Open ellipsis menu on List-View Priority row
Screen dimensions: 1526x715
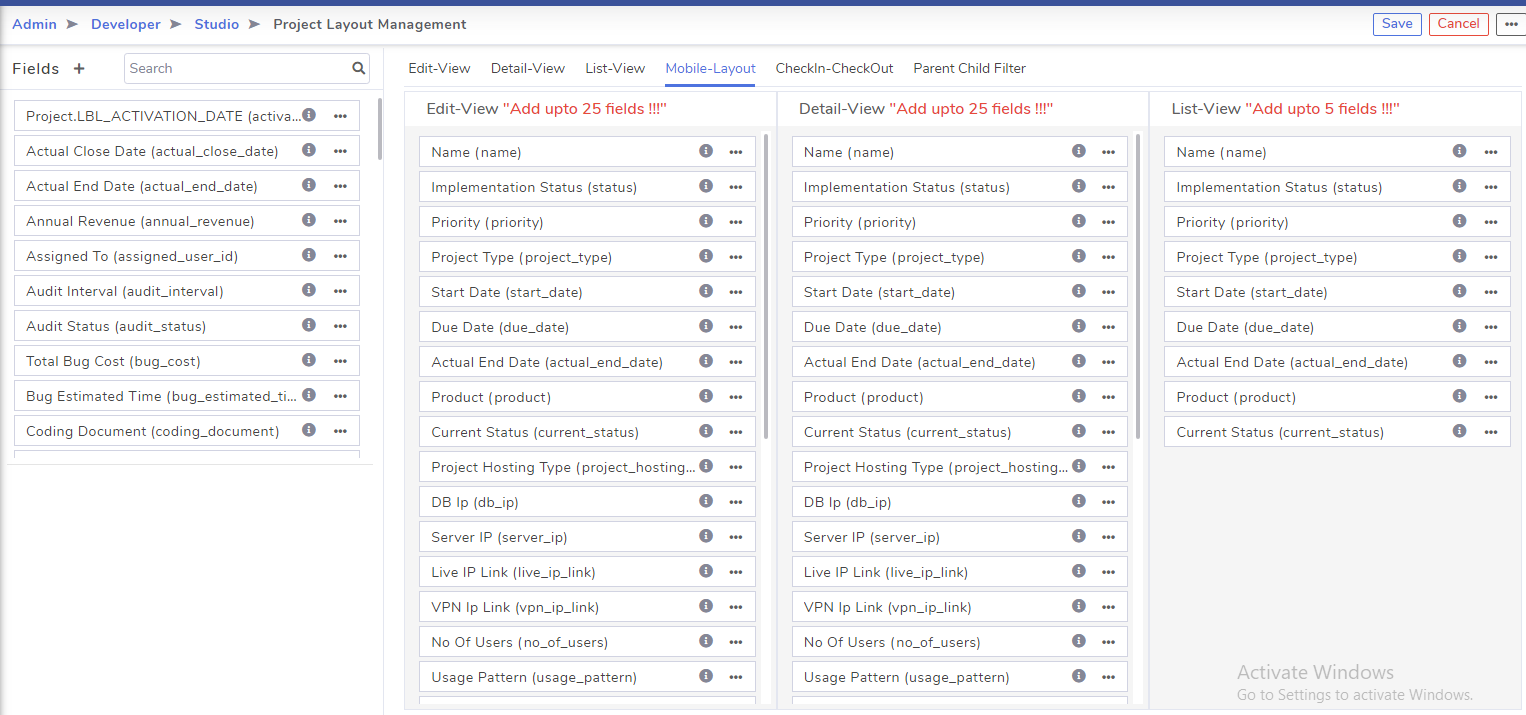[x=1491, y=223]
